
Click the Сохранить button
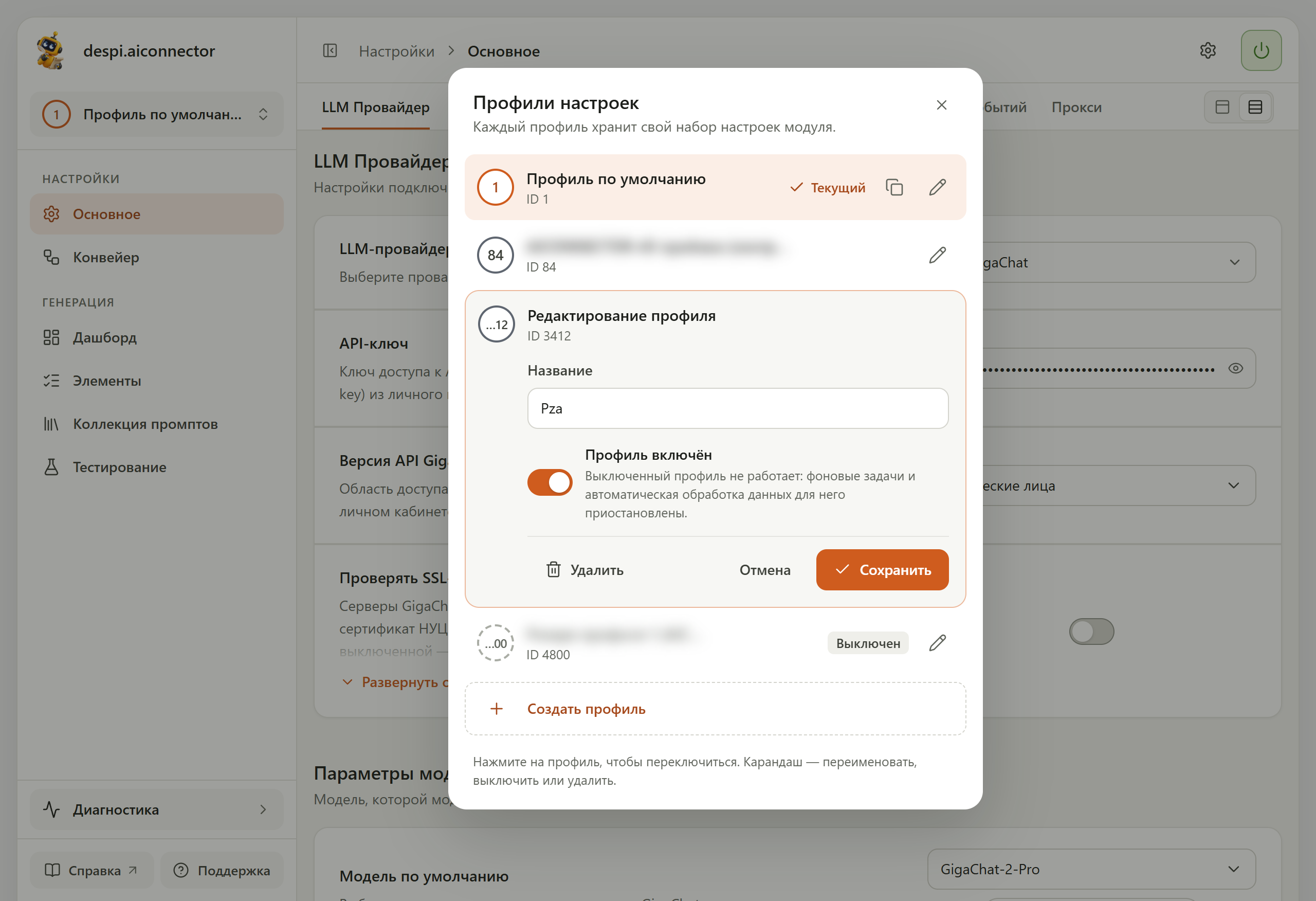pos(882,569)
